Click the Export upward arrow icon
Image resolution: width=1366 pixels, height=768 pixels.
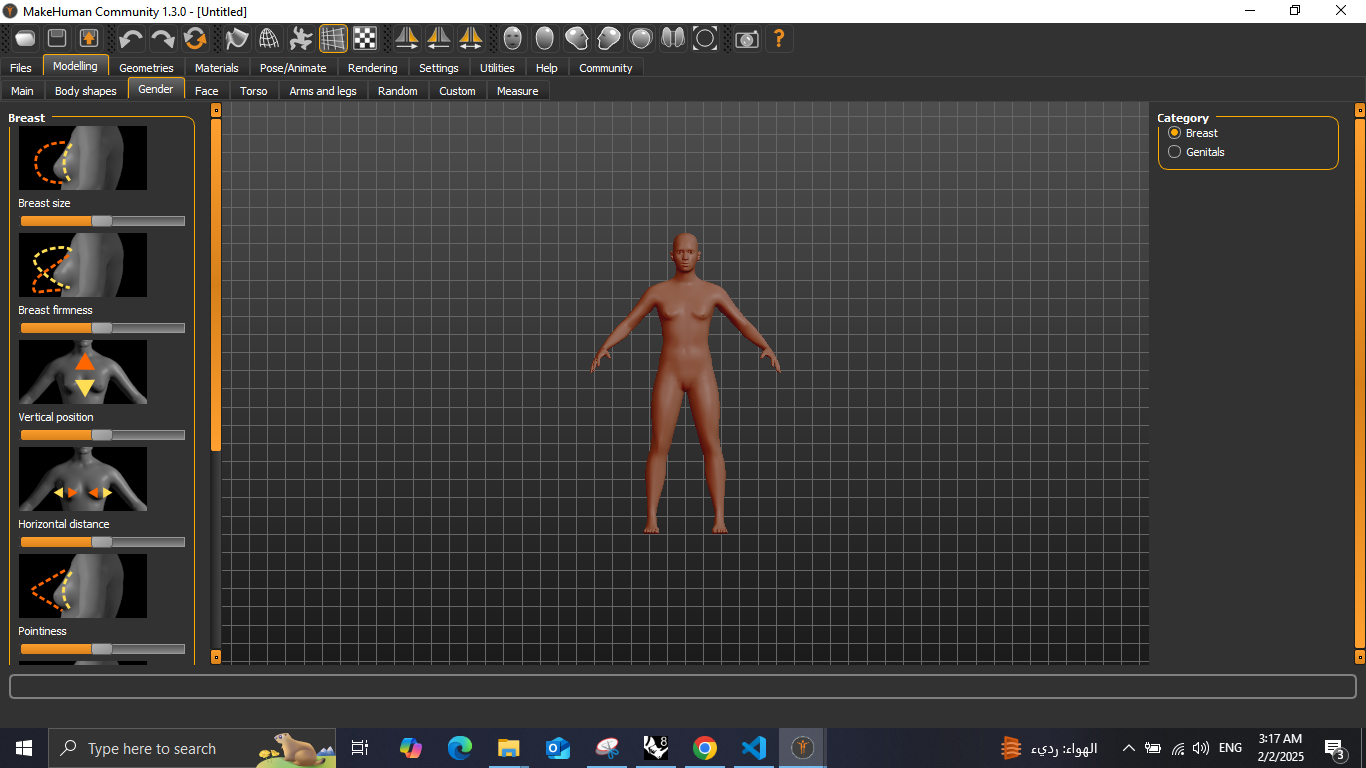coord(89,39)
